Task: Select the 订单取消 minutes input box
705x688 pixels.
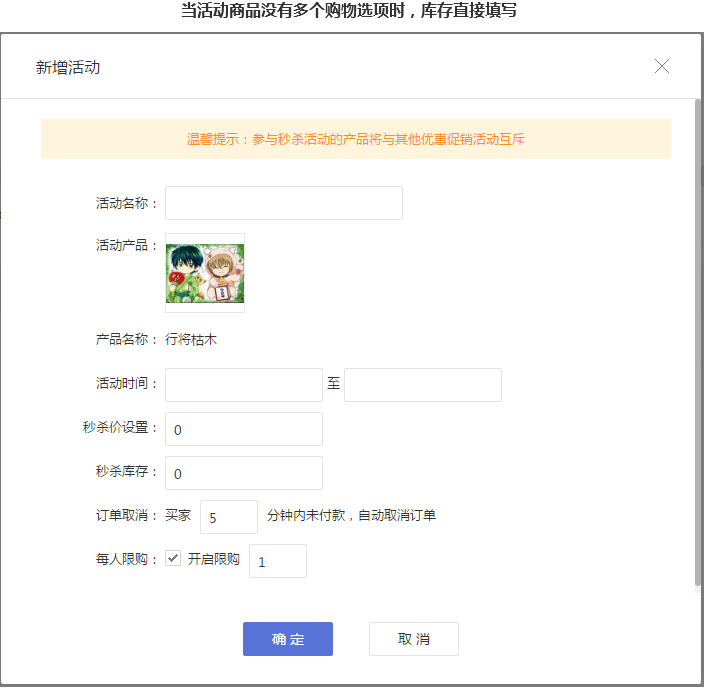Action: tap(229, 517)
